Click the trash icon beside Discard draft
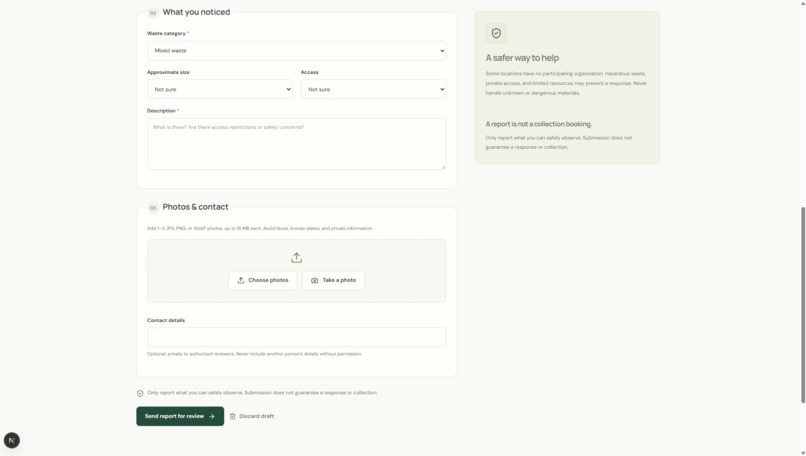Image resolution: width=806 pixels, height=456 pixels. pyautogui.click(x=232, y=416)
